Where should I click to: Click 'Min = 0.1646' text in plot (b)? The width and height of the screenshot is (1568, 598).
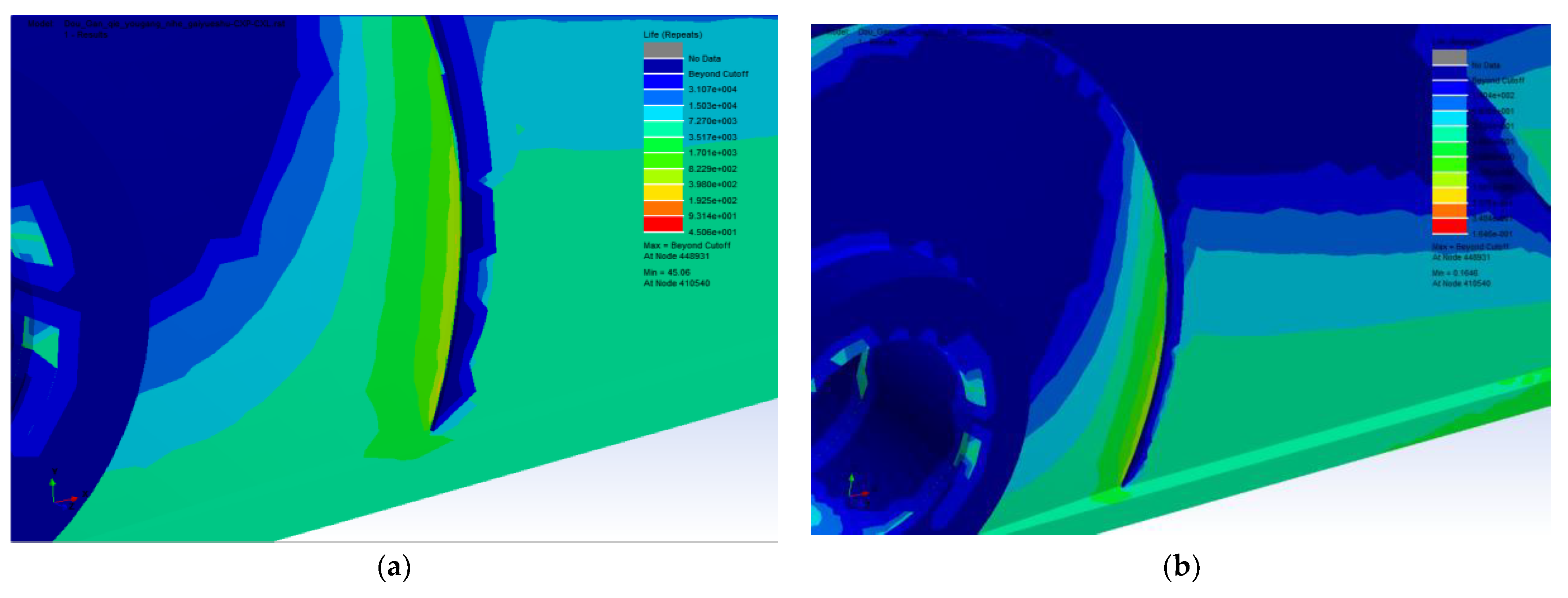1455,273
